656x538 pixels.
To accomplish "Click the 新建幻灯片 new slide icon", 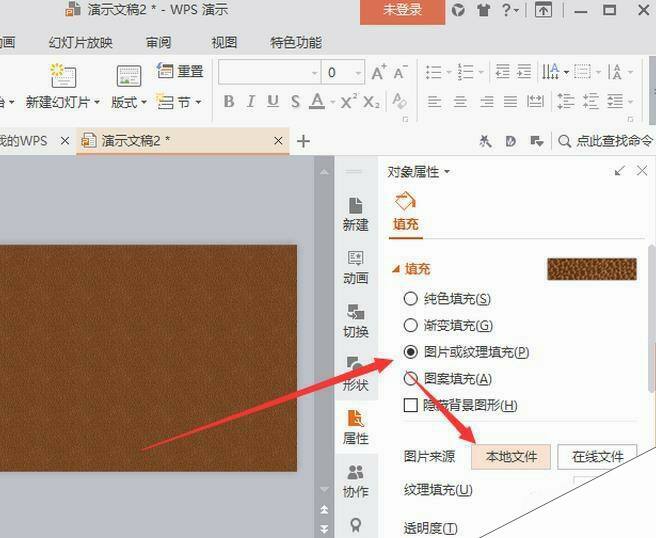I will (x=62, y=77).
